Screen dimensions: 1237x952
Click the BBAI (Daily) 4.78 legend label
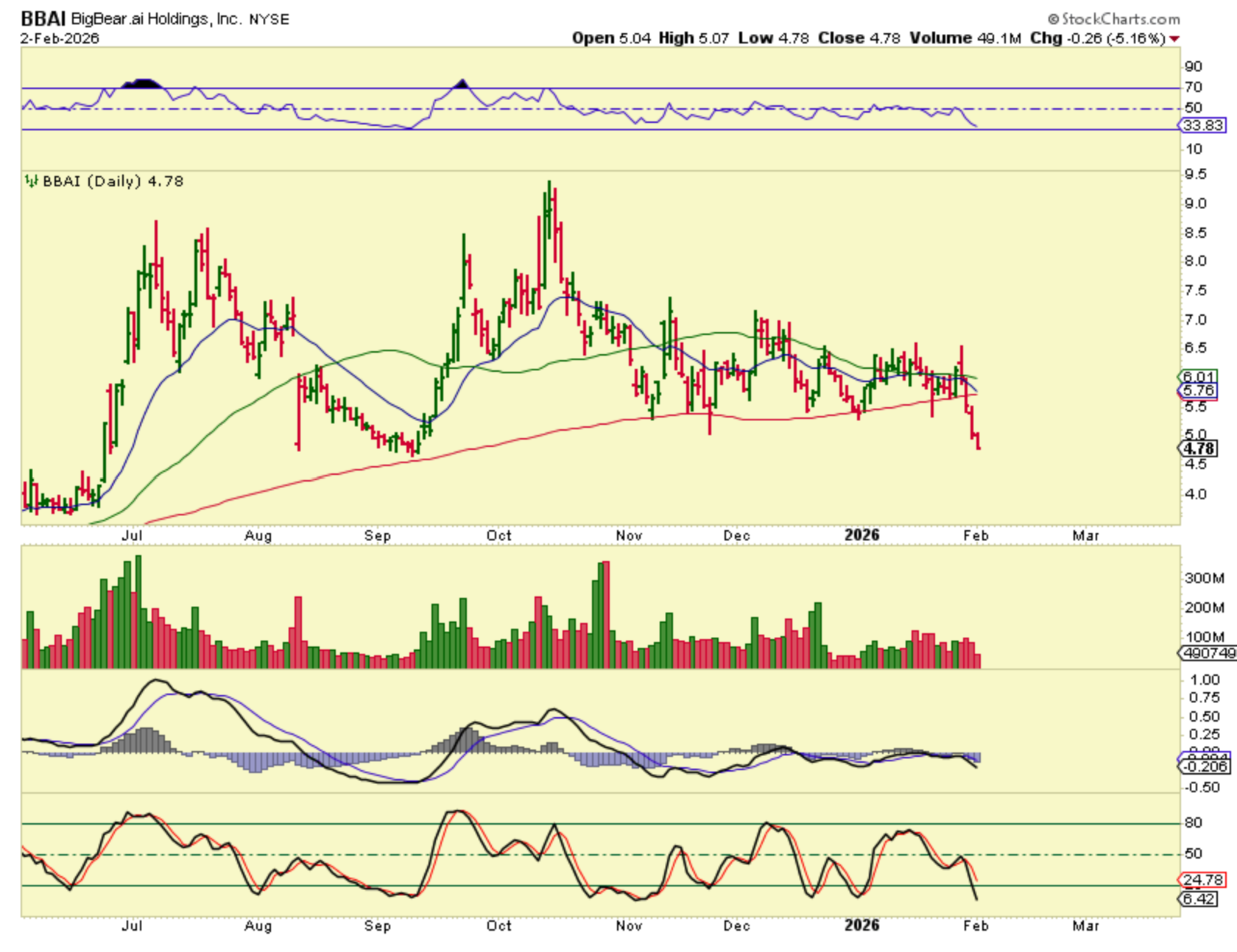113,181
